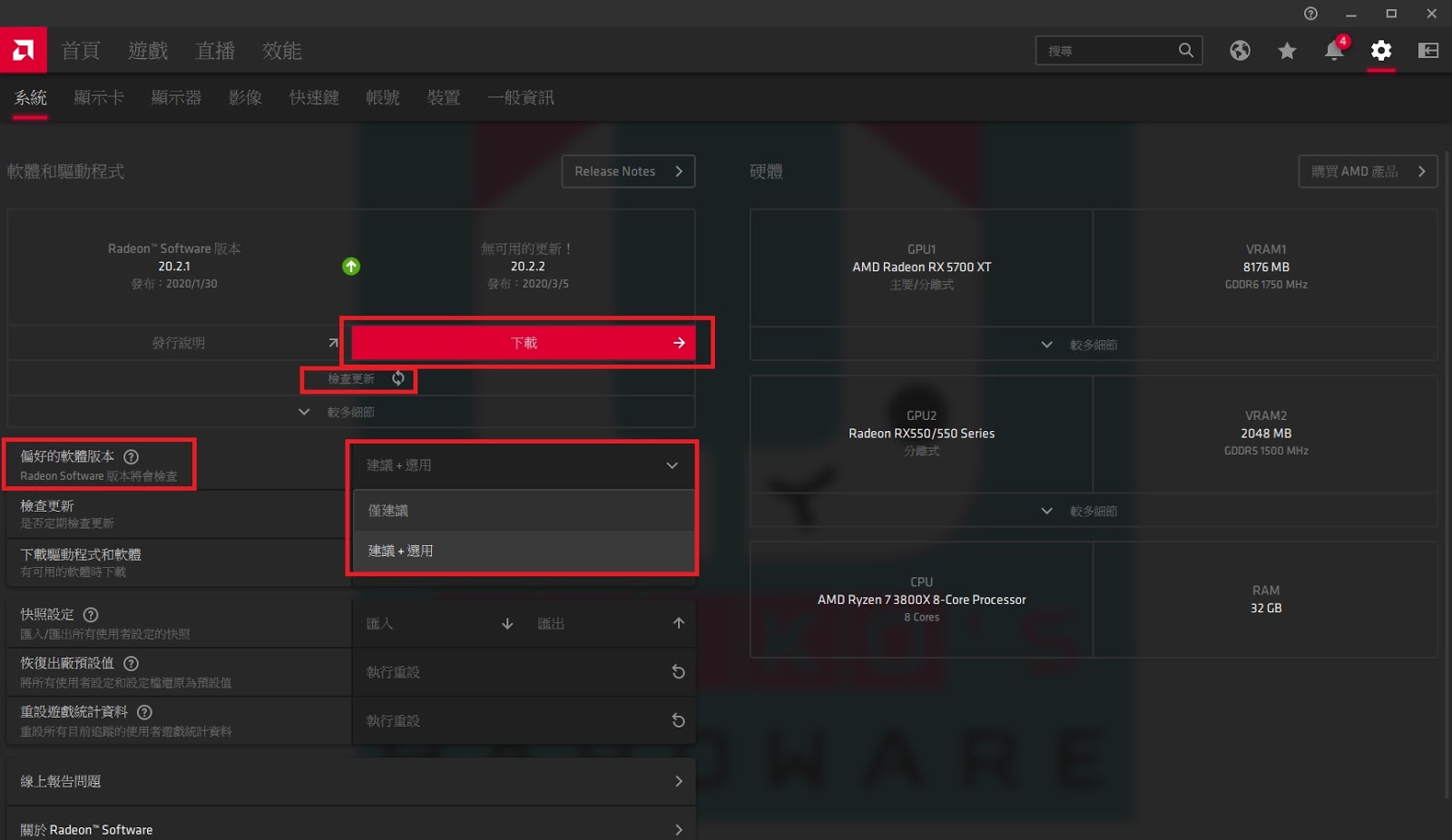Open the 首頁 home tab
The image size is (1452, 840).
click(81, 51)
